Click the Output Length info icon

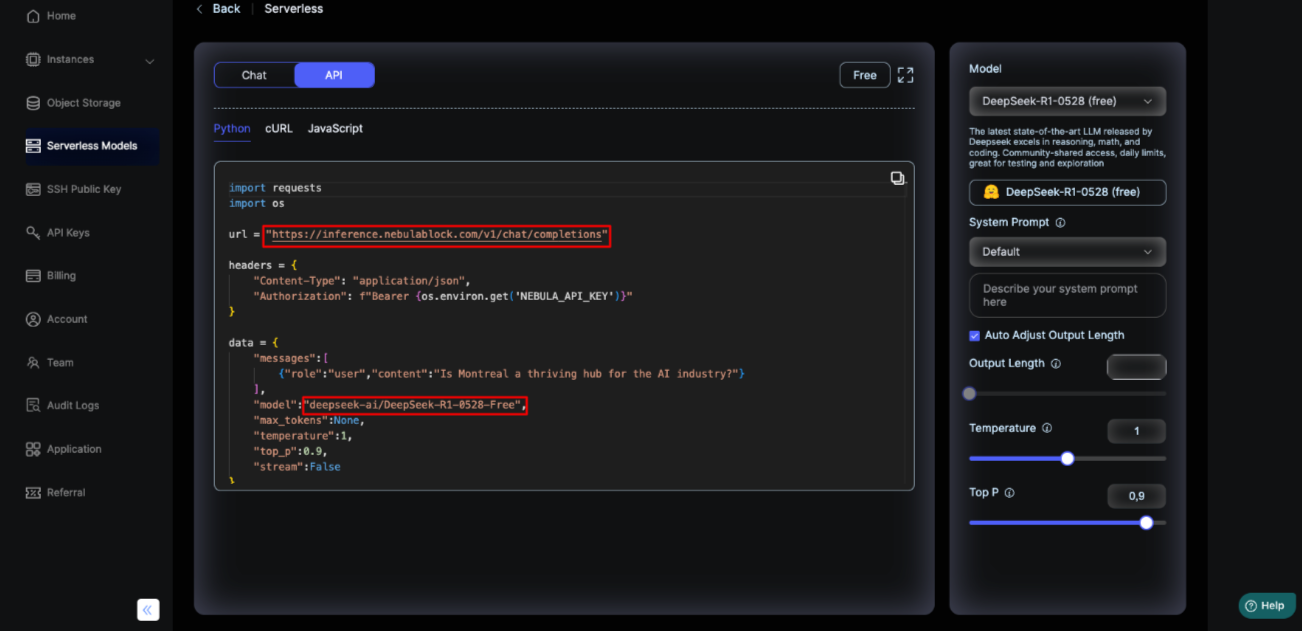point(1055,364)
